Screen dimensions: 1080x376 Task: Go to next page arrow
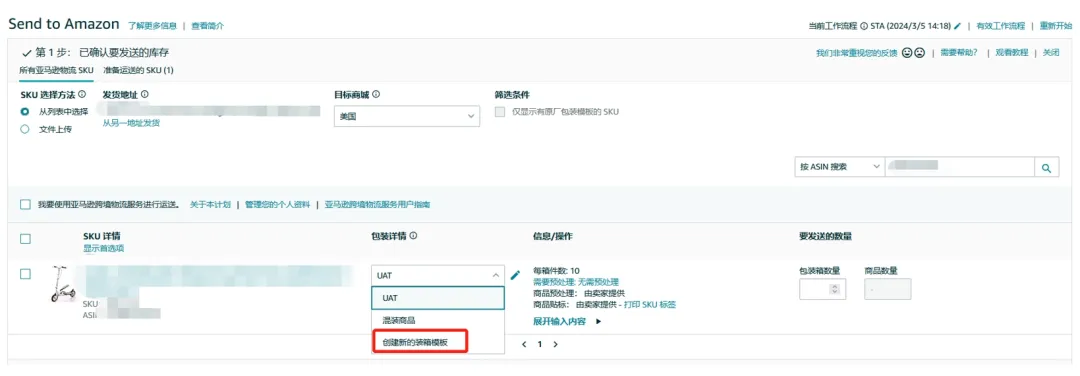[x=556, y=344]
